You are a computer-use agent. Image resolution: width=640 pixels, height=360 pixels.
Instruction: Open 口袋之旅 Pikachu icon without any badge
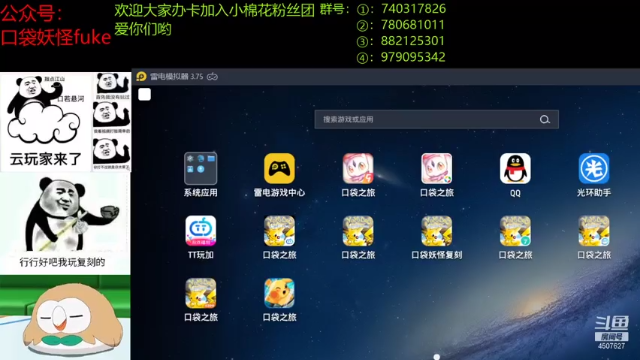tap(358, 231)
